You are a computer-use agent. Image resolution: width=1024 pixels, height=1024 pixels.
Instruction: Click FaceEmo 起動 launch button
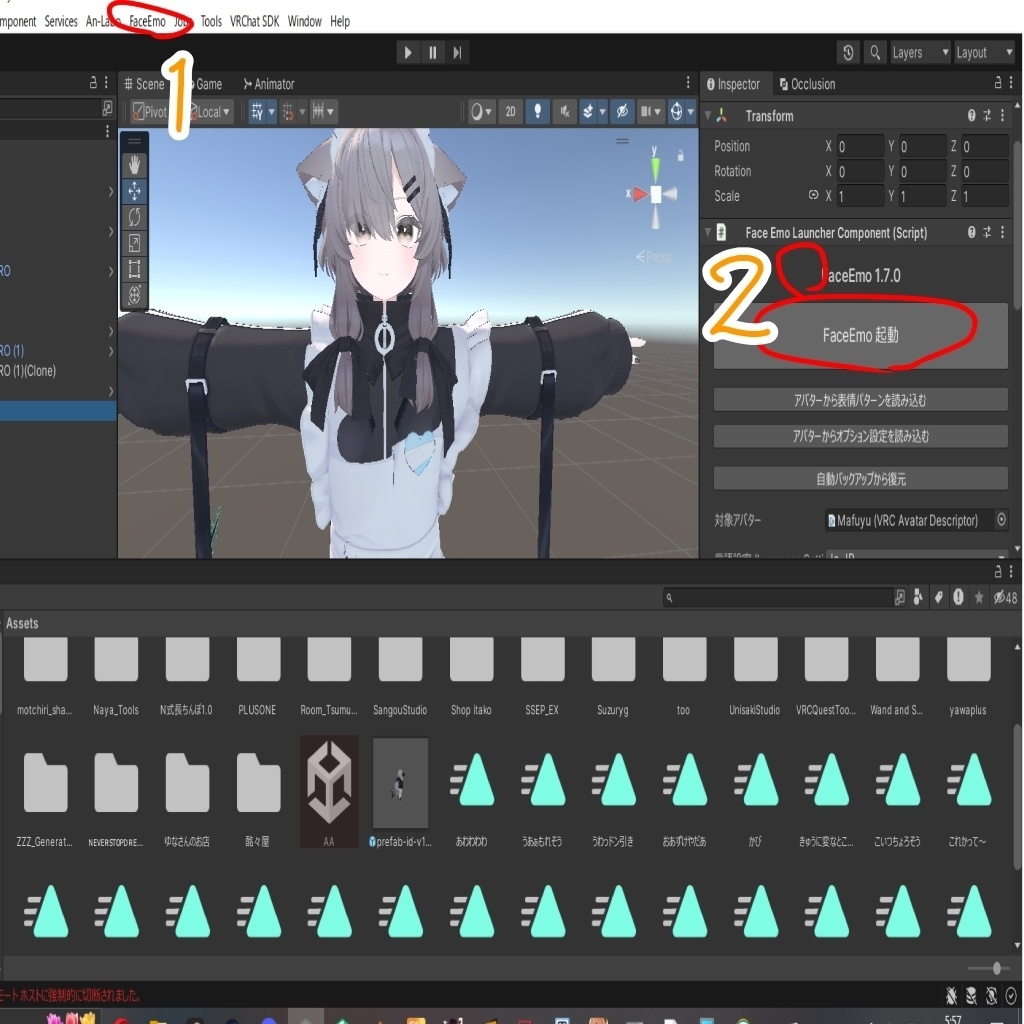pos(860,336)
